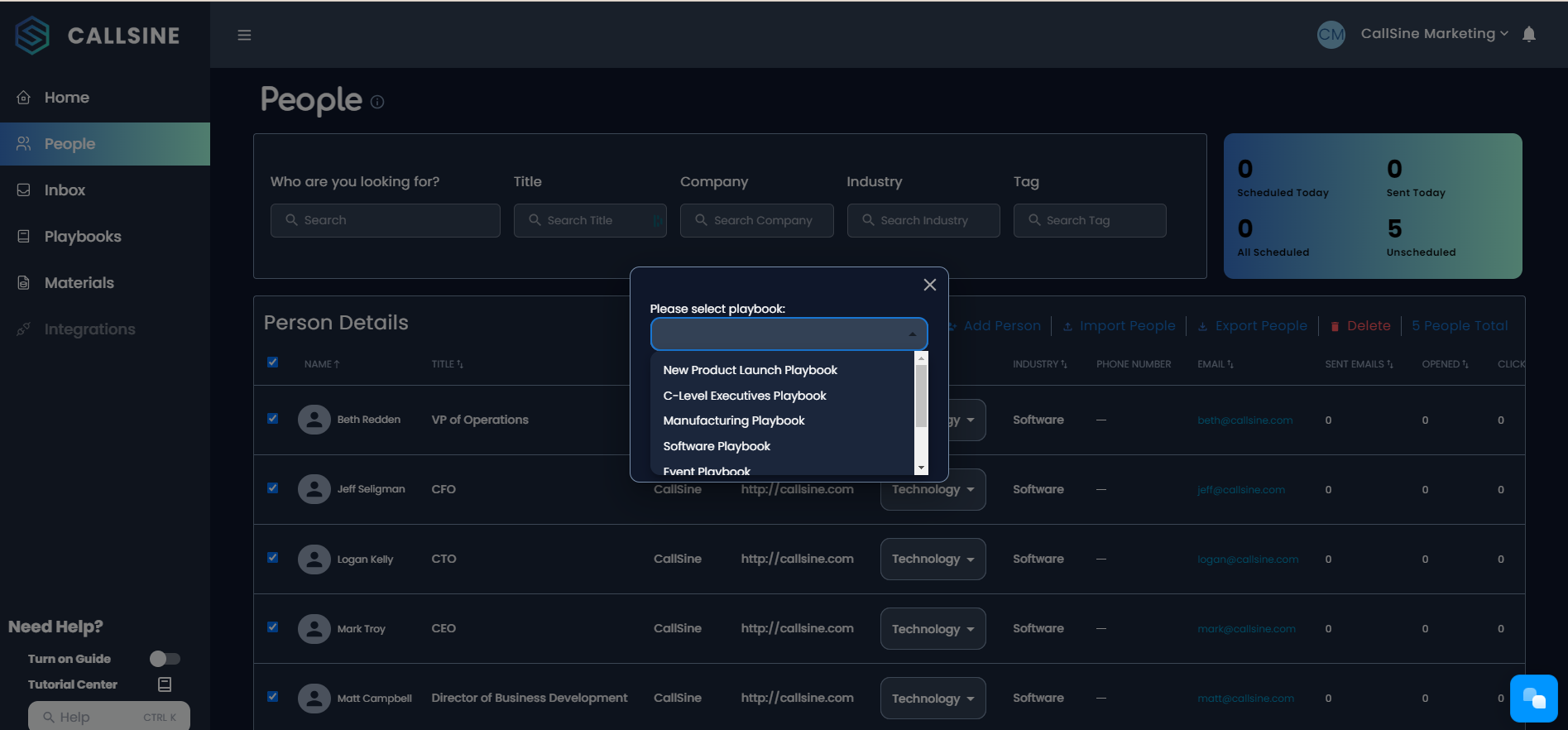This screenshot has height=730, width=1568.
Task: Uncheck Mark Troy's row checkbox
Action: point(273,627)
